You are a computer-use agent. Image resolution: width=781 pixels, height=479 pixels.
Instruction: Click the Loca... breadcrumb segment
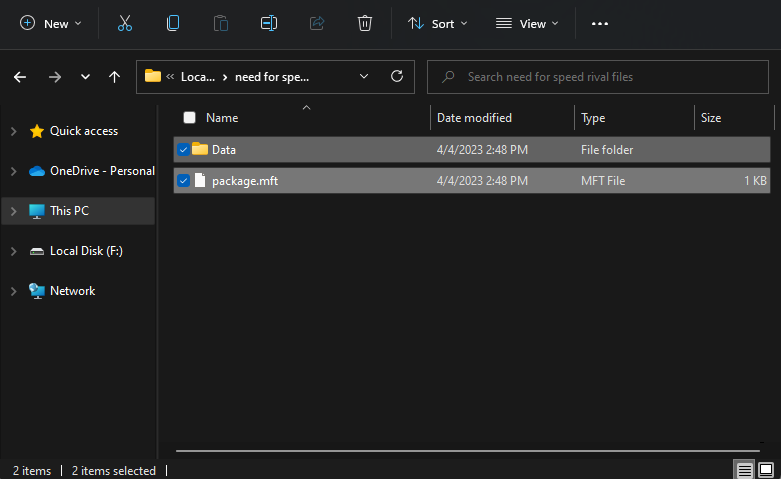point(198,77)
